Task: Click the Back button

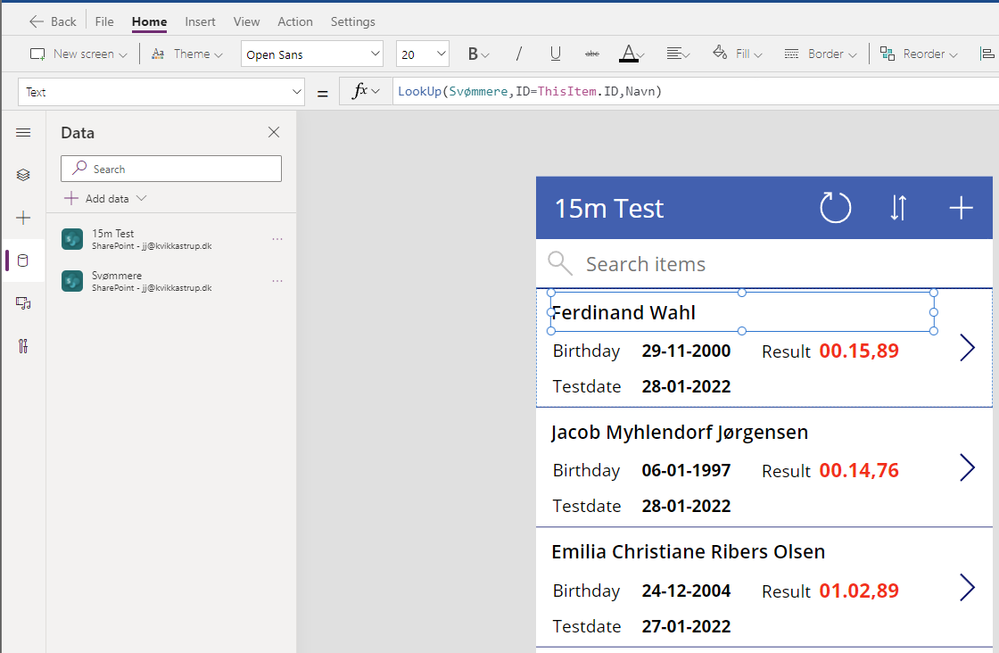Action: click(x=53, y=21)
